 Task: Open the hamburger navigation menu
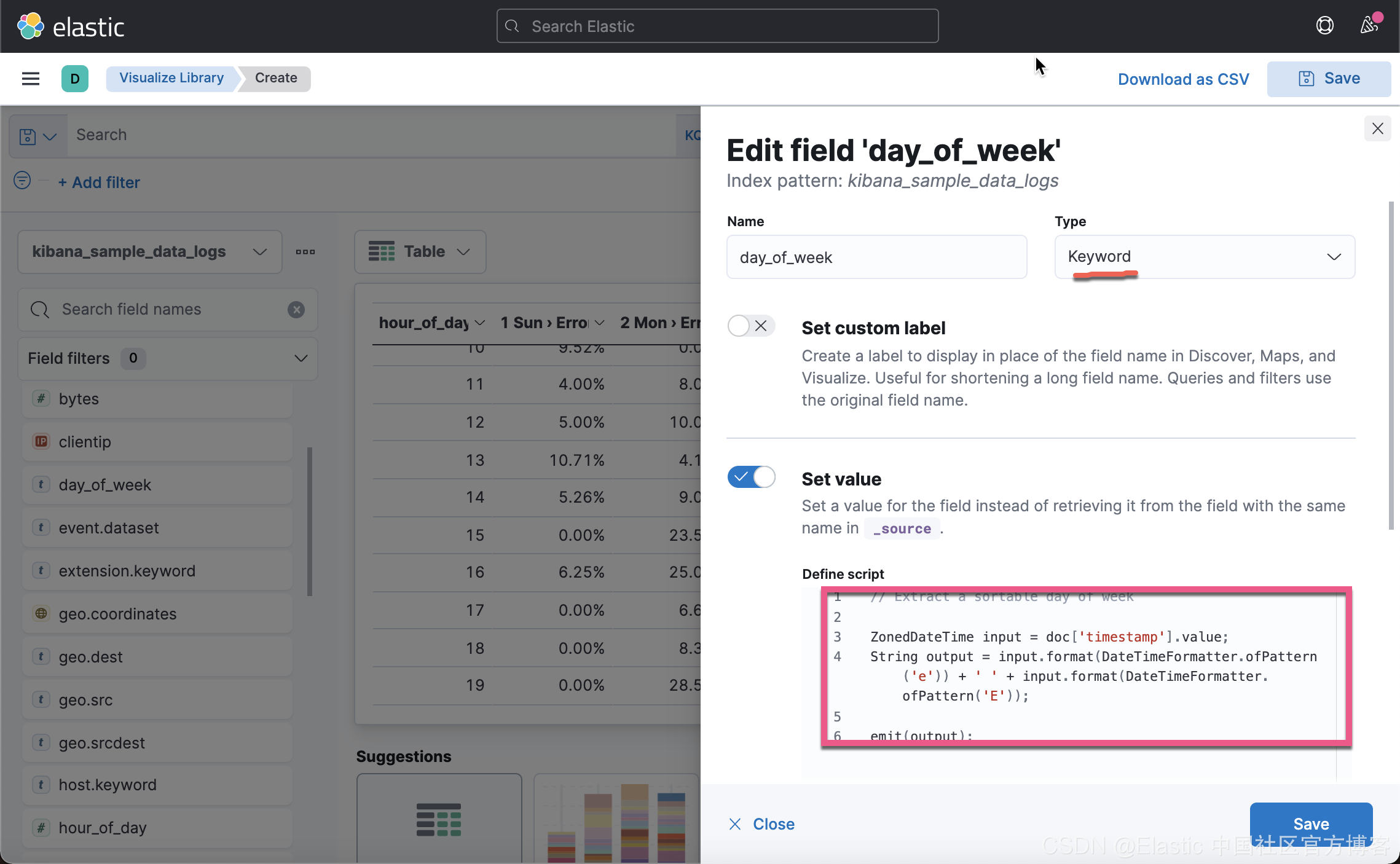31,79
